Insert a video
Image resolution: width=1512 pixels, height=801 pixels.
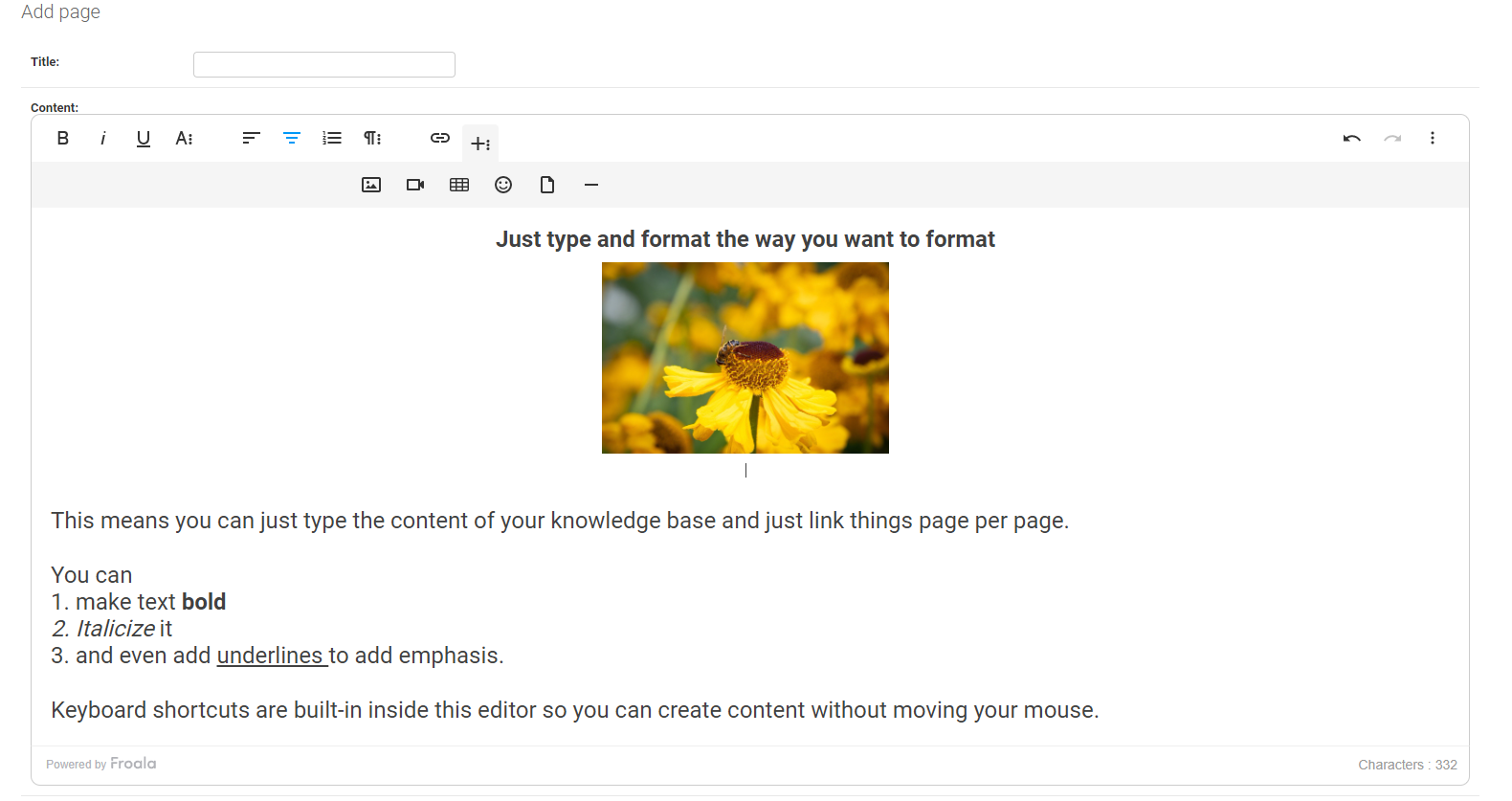[x=415, y=185]
